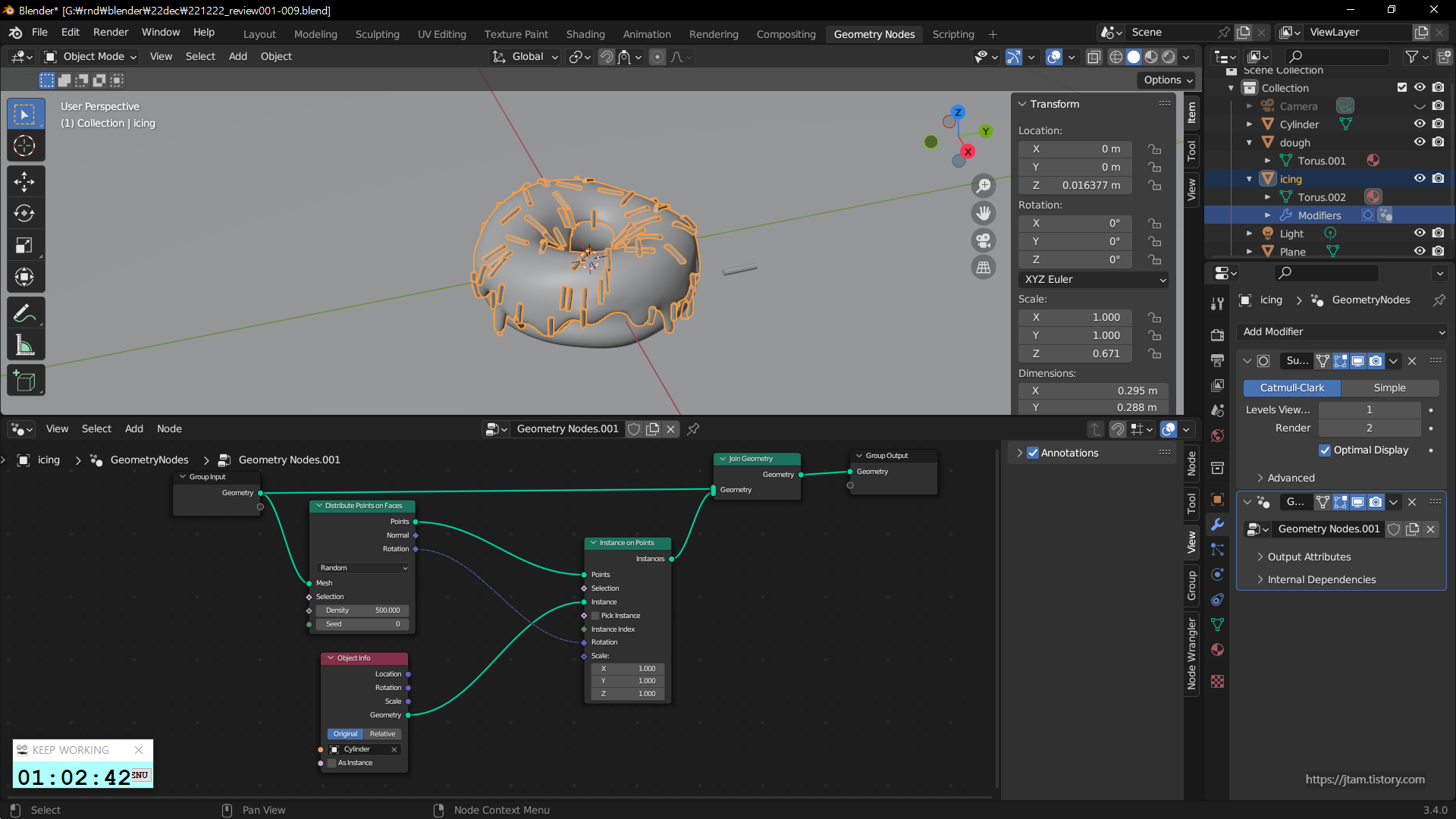The height and width of the screenshot is (819, 1456).
Task: Enable As Instance on Object Info node
Action: pyautogui.click(x=332, y=763)
